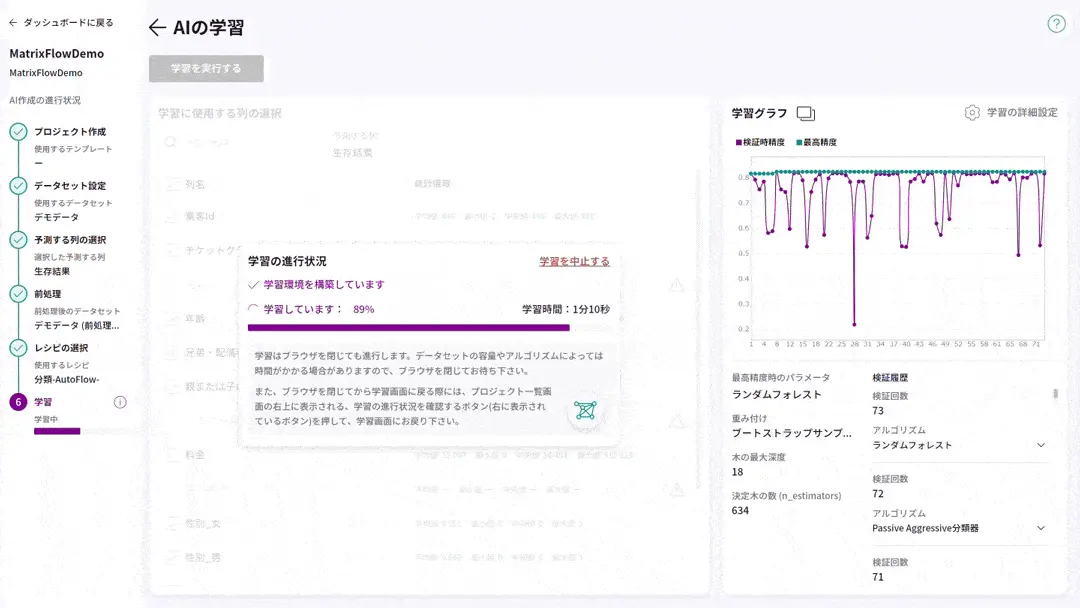
Task: Click 学習を中止する to stop training
Action: pos(574,261)
